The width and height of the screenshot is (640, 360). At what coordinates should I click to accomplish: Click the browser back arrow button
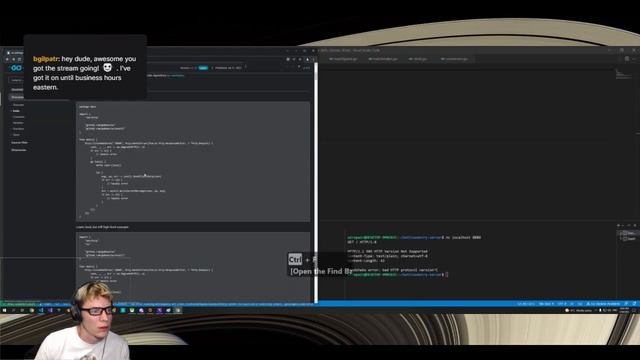tap(7, 60)
